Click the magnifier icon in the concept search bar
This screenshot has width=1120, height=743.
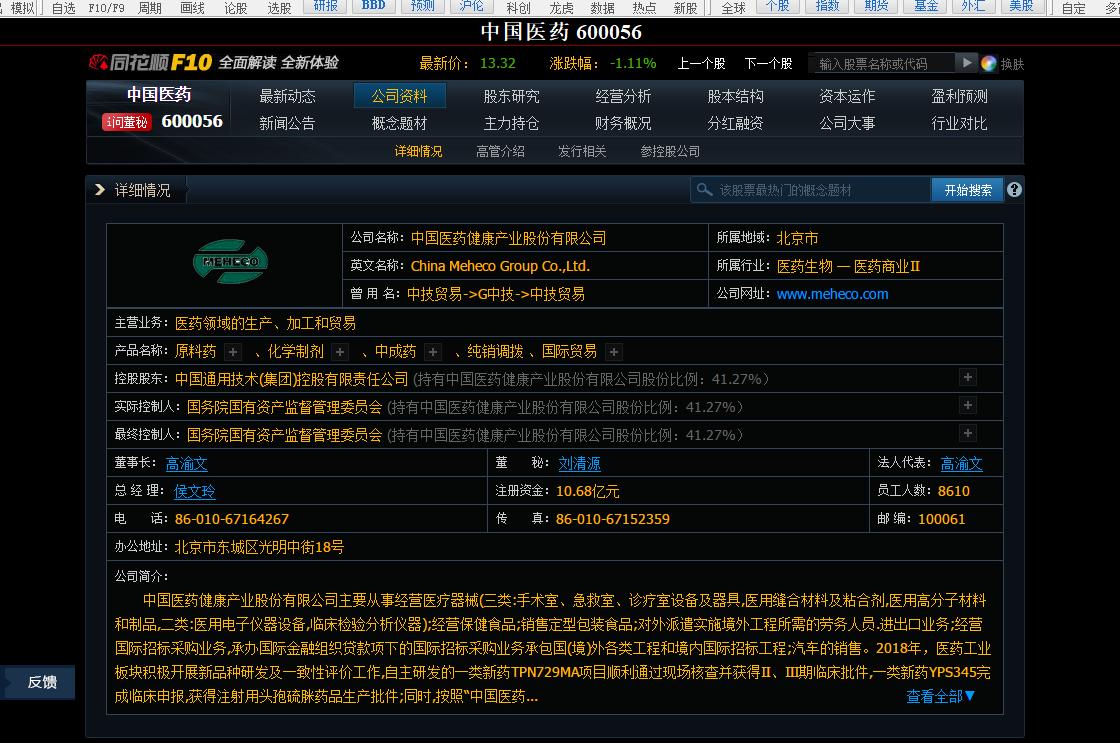[705, 189]
